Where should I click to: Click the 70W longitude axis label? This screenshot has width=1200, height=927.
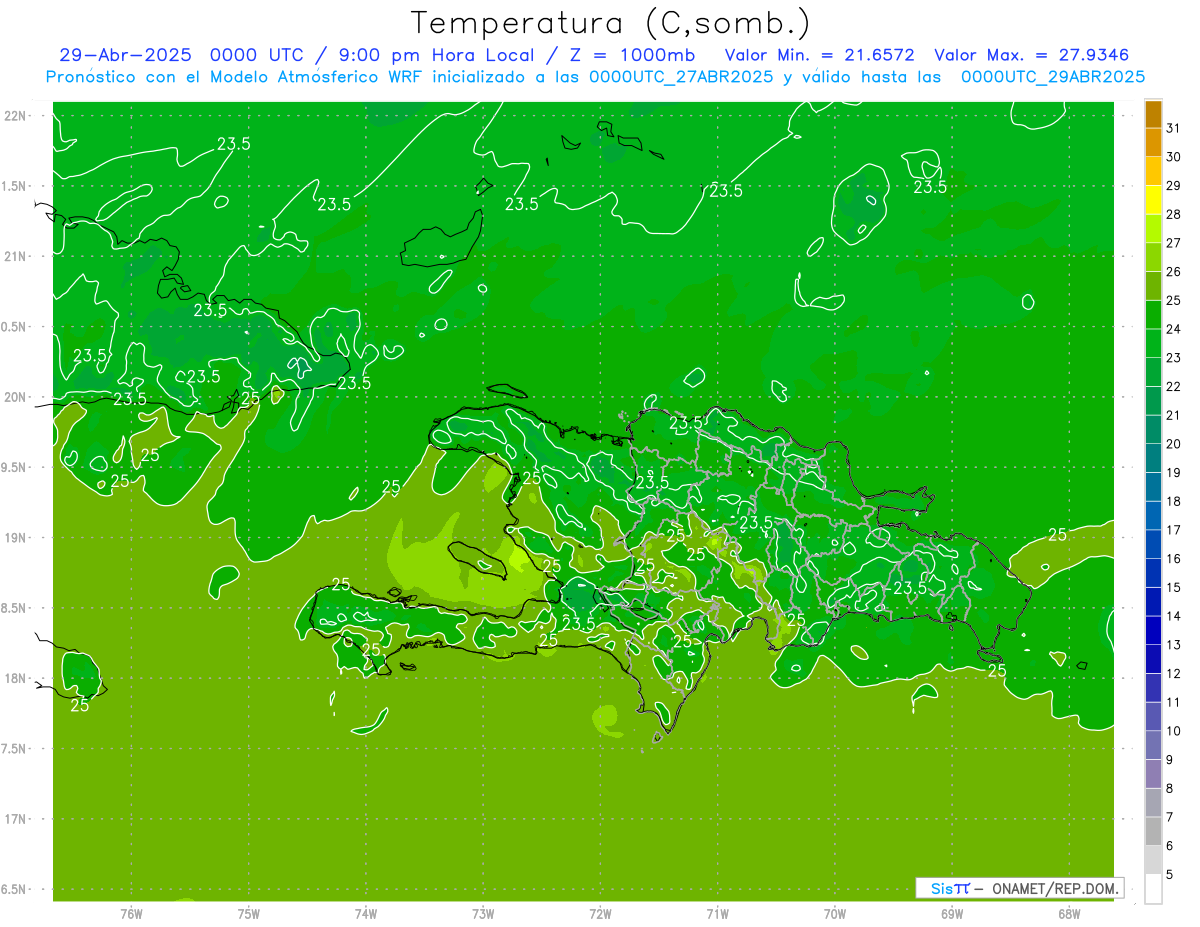click(x=834, y=913)
